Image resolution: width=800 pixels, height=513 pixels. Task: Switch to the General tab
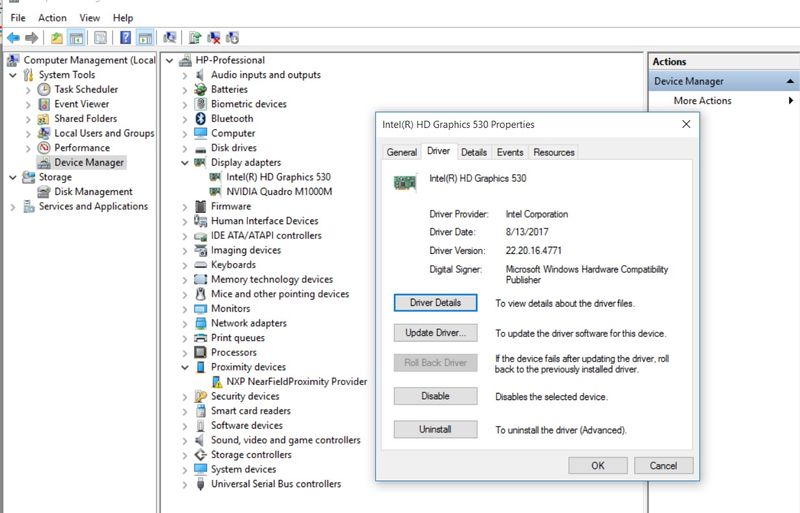click(402, 152)
